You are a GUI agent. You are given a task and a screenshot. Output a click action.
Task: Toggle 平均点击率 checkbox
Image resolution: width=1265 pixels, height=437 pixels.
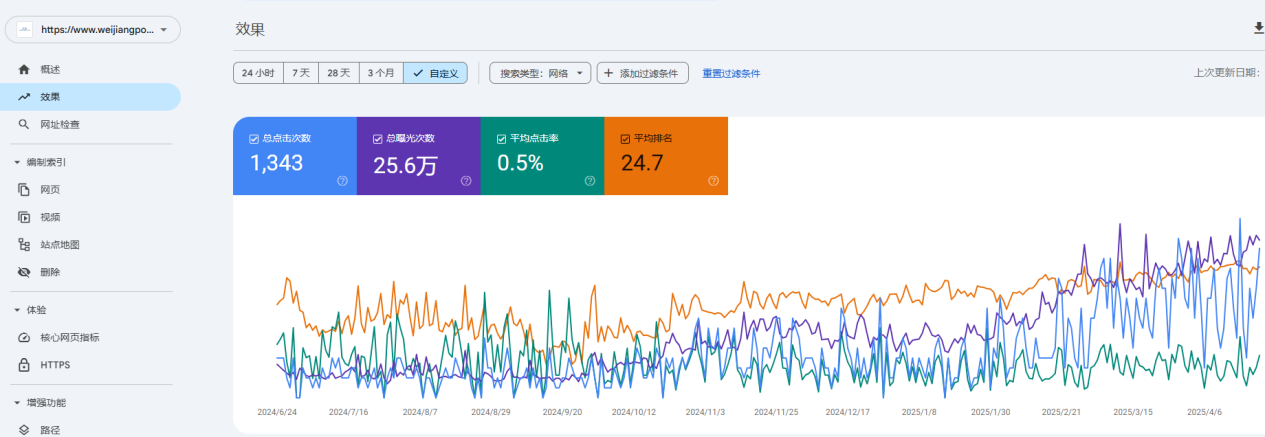point(501,139)
